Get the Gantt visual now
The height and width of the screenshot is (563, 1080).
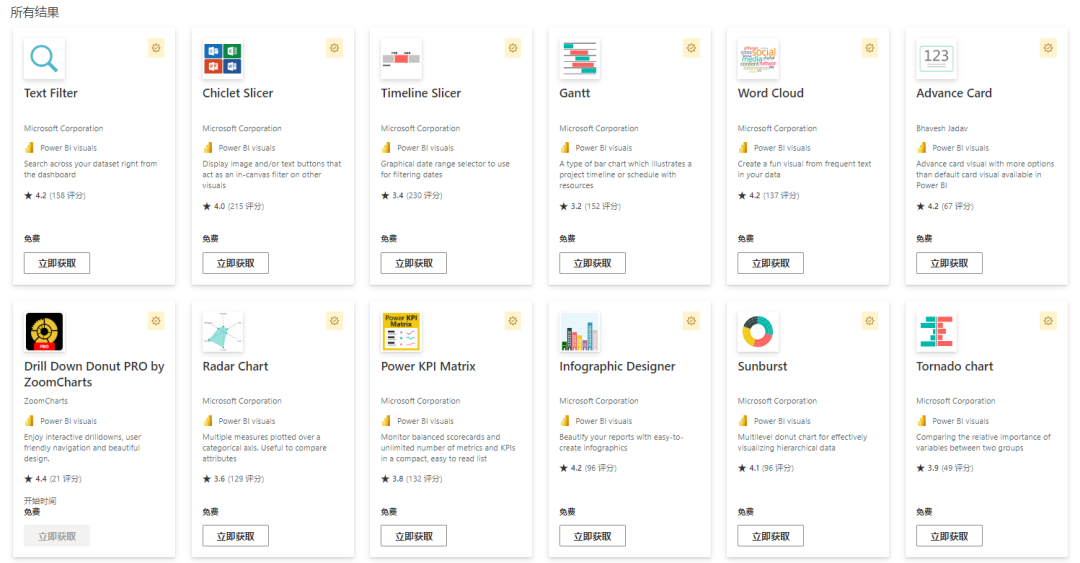click(x=592, y=263)
